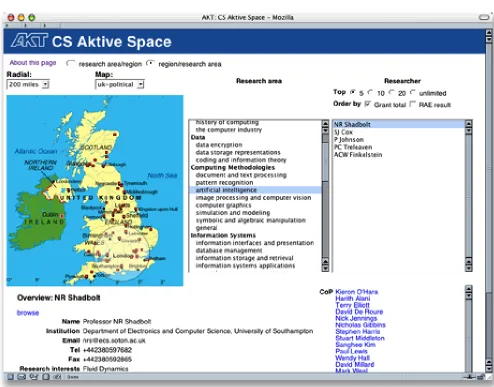Screen dimensions: 494x387
Task: Open Stuart Middleton CoP link
Action: pos(360,338)
